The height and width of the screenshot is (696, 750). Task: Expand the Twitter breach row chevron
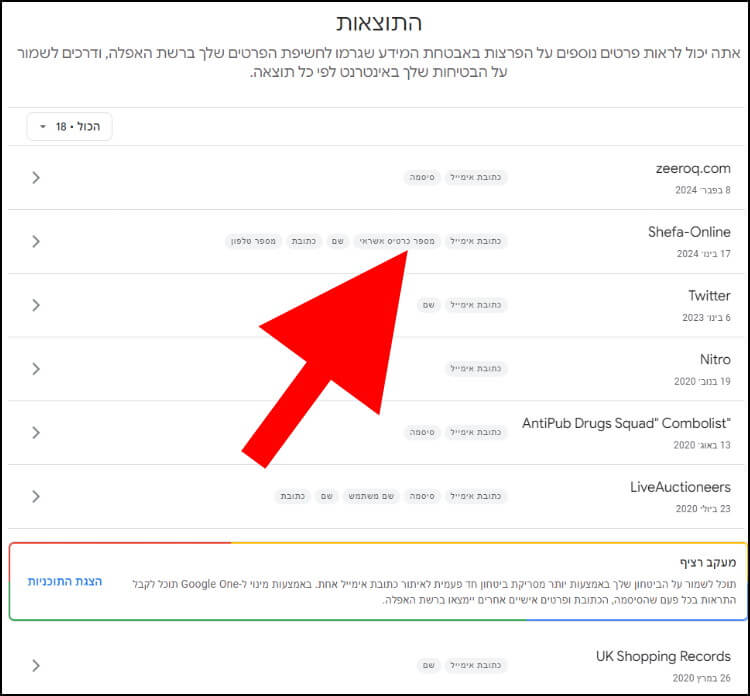[36, 305]
